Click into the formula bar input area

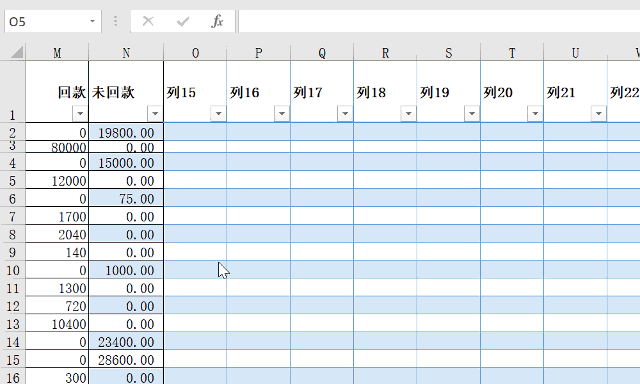tap(439, 21)
